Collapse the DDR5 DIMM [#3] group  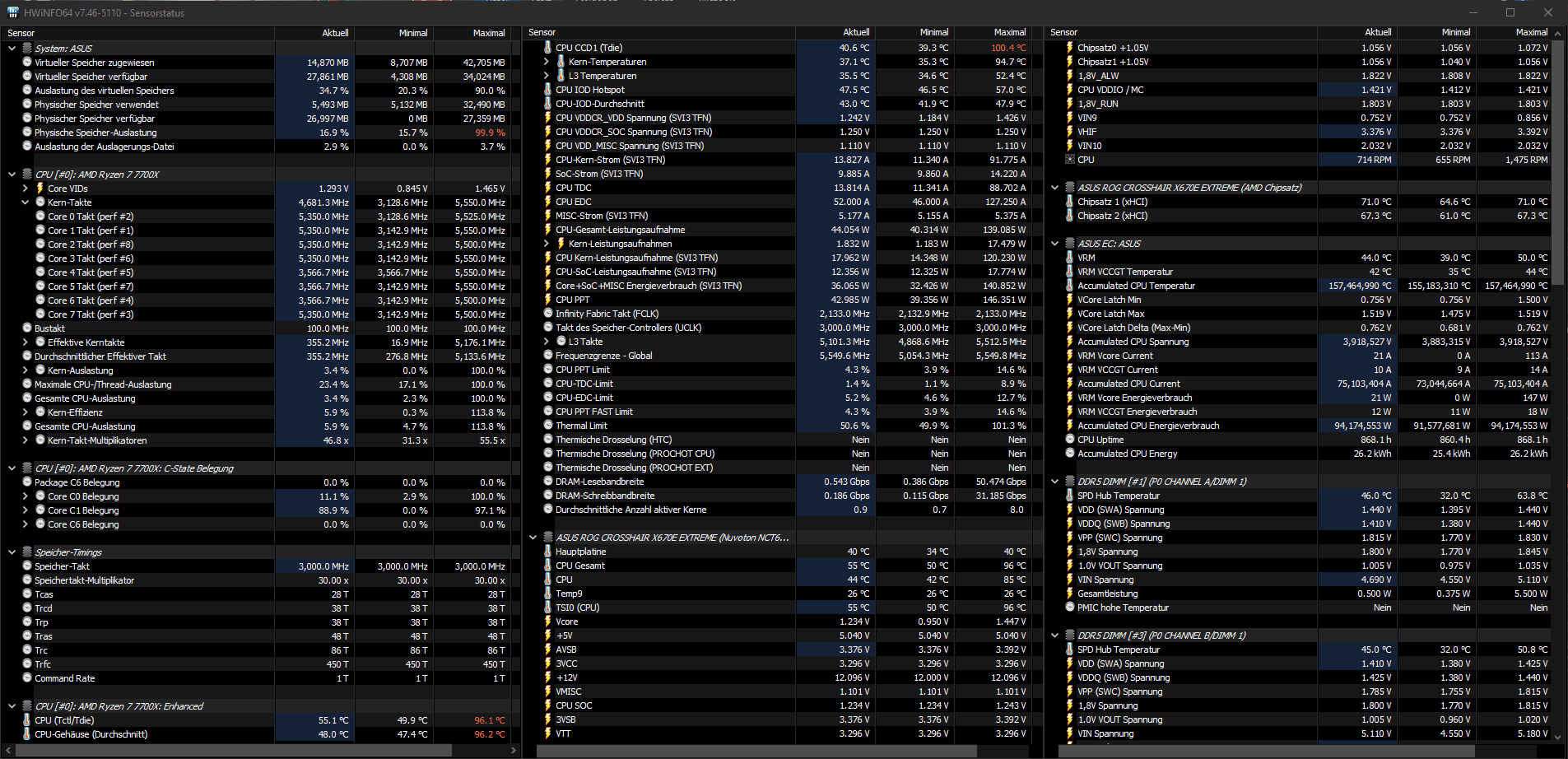(1054, 636)
